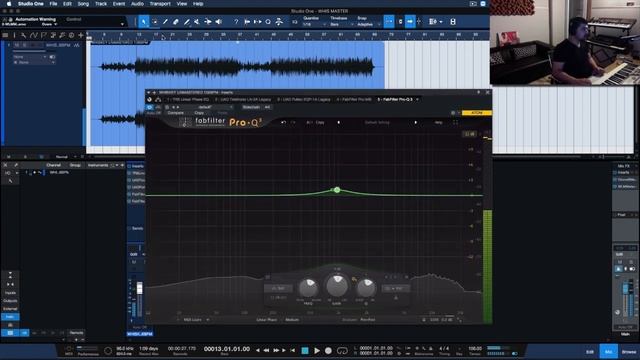Click the rewind transport button
The image size is (640, 360).
(x=267, y=351)
